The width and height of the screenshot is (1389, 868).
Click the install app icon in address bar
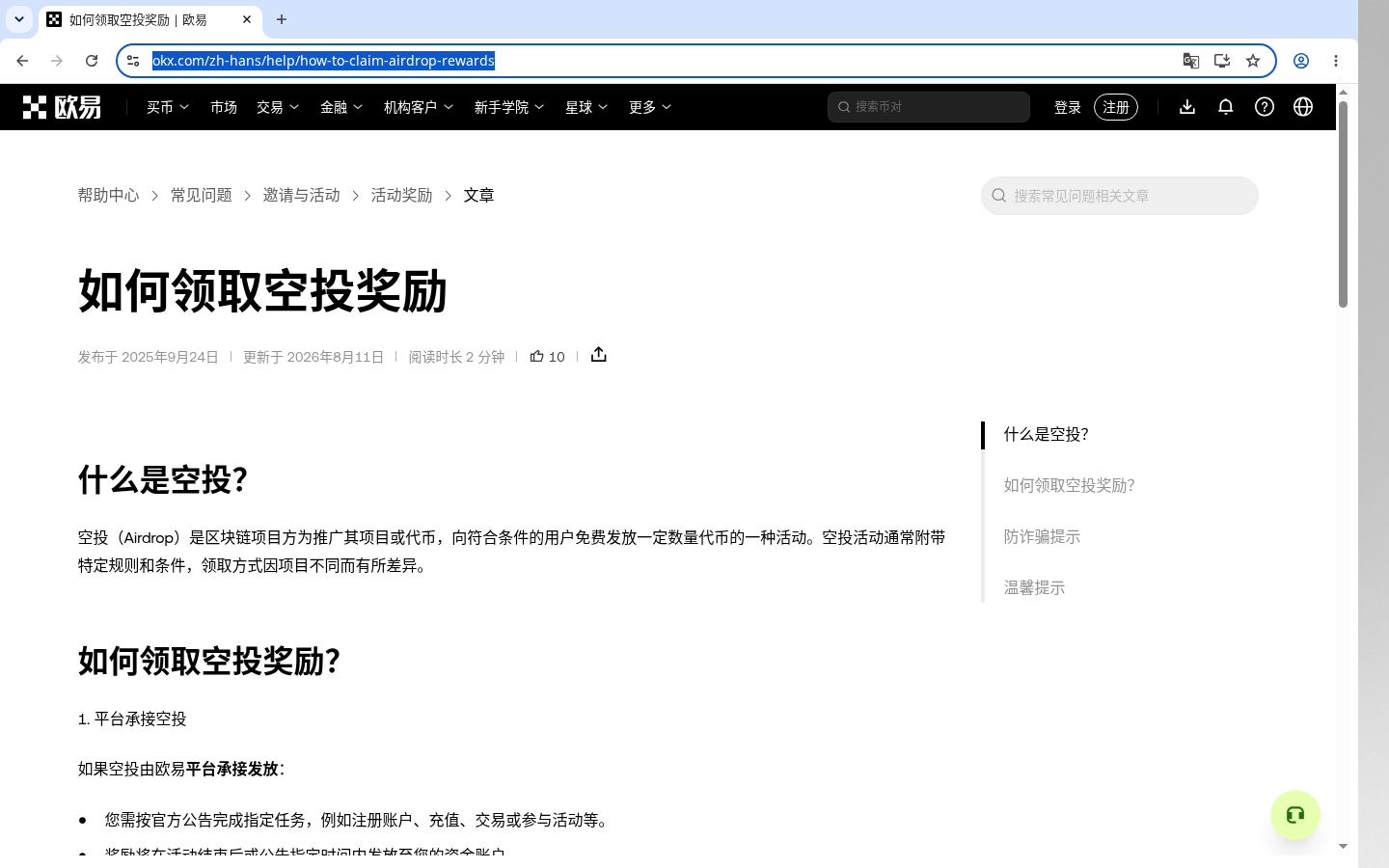tap(1222, 61)
